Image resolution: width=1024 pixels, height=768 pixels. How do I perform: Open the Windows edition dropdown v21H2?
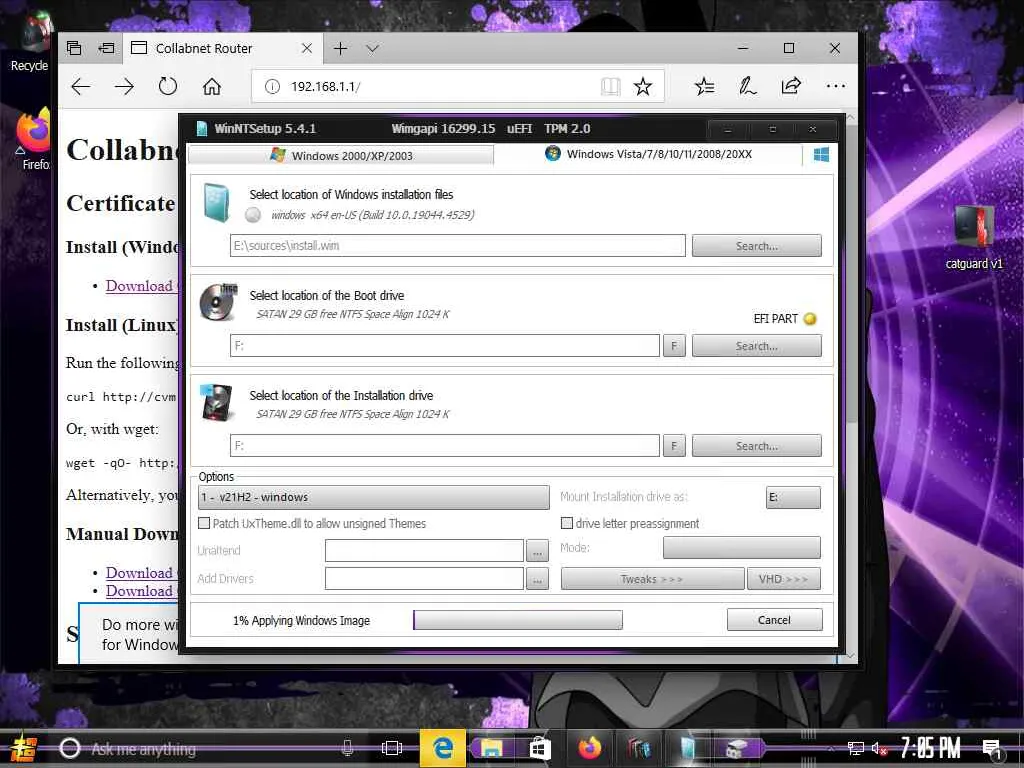[x=374, y=497]
